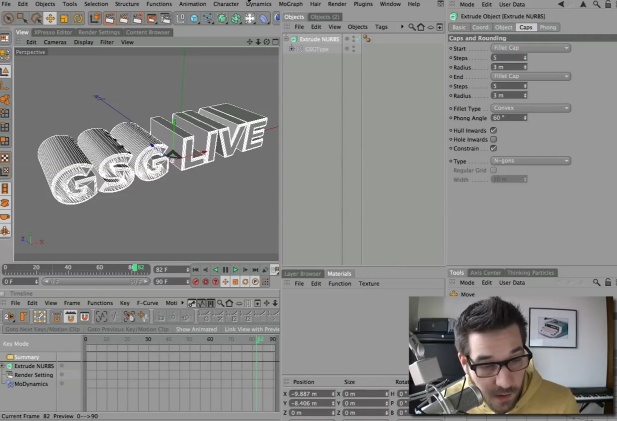Screen dimensions: 617x421
Task: Click the Timeline home frame-all icon
Action: coord(229,303)
